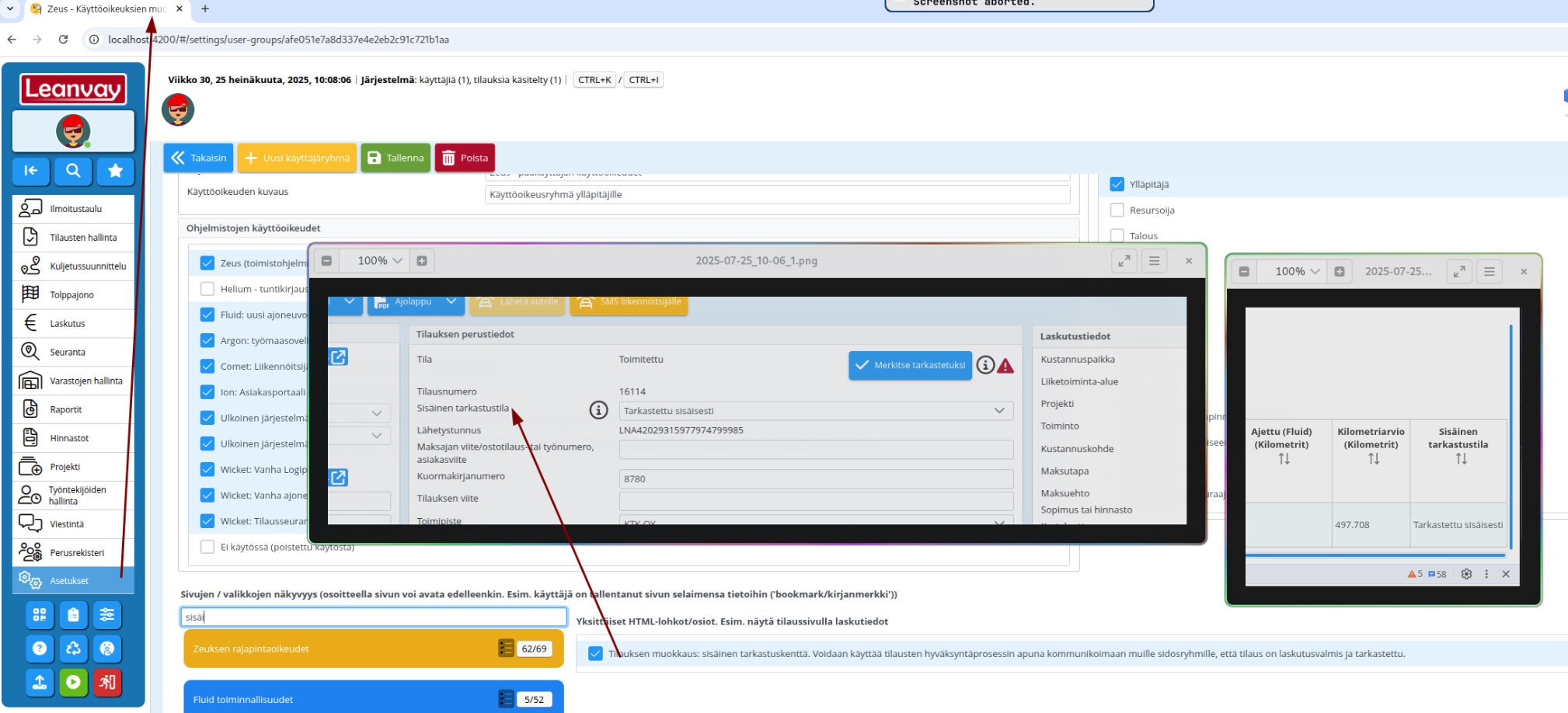Collapse sidebar with the arrow-left icon
This screenshot has width=1568, height=713.
tap(31, 171)
